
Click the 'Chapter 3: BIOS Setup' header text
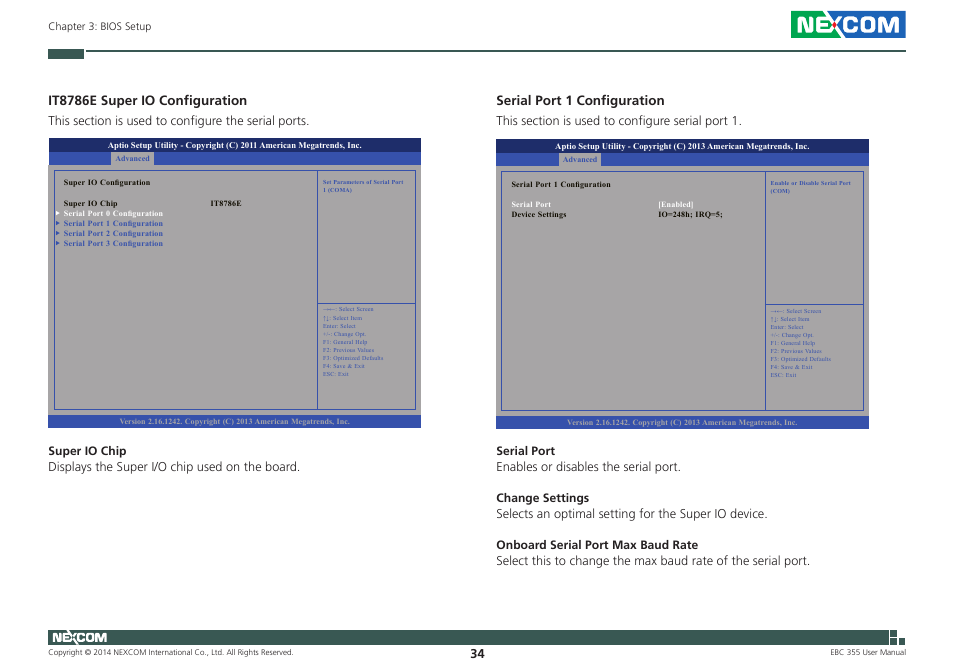(100, 26)
